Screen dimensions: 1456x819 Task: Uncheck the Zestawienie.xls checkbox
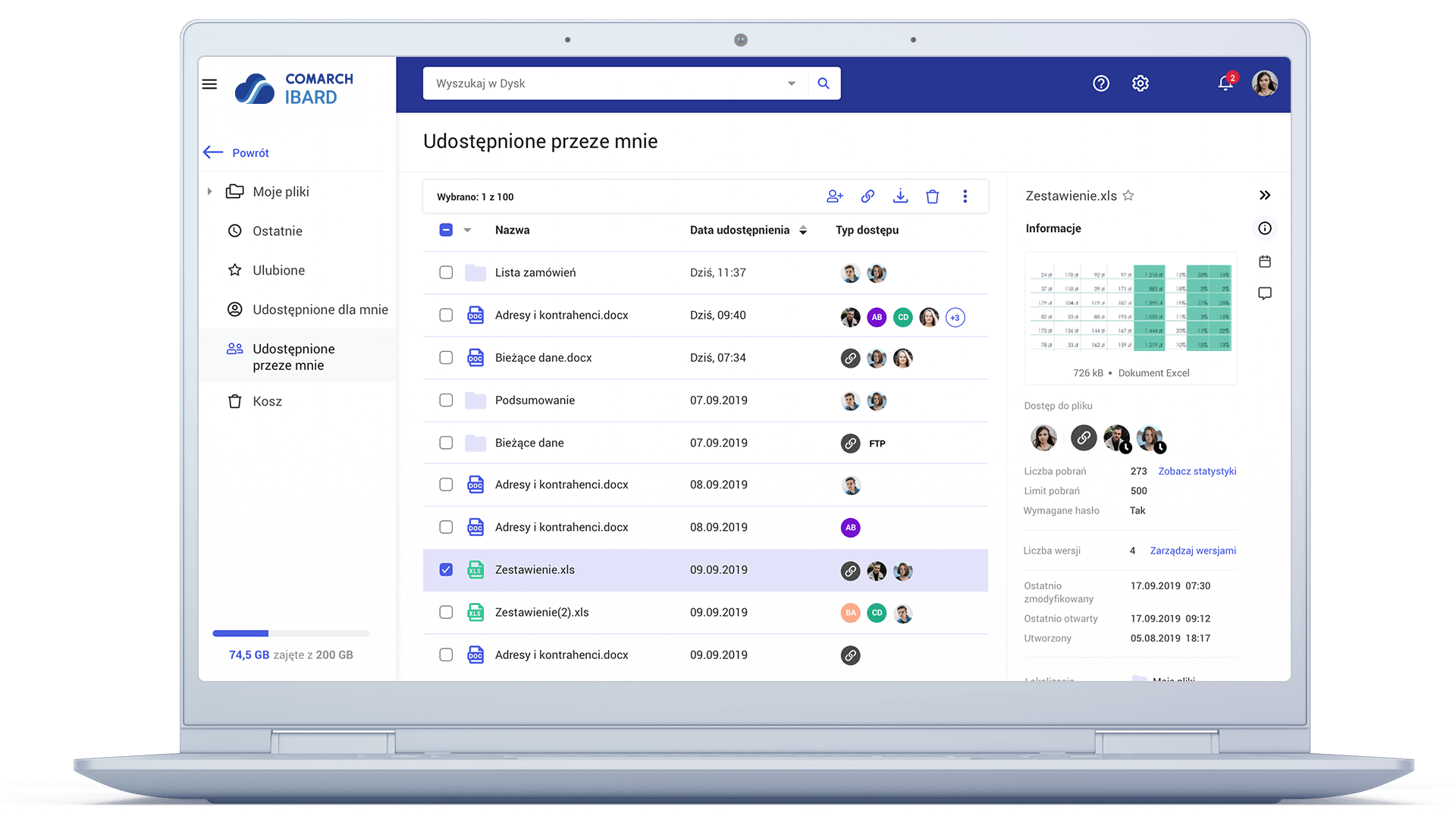pyautogui.click(x=446, y=570)
